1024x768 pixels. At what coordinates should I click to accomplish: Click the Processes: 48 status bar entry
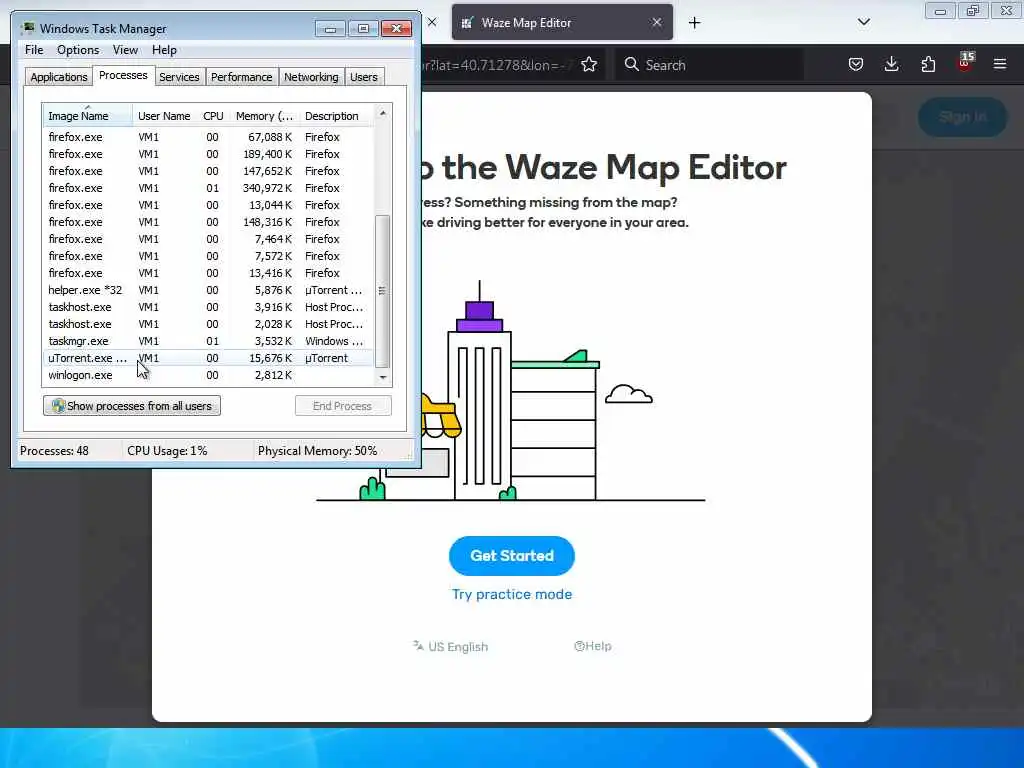[x=54, y=451]
